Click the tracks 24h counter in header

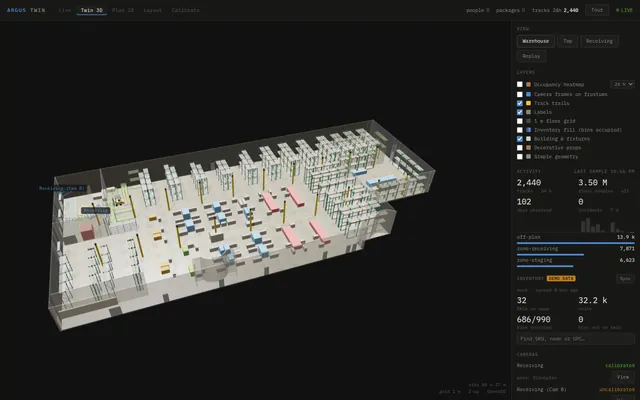pyautogui.click(x=555, y=10)
